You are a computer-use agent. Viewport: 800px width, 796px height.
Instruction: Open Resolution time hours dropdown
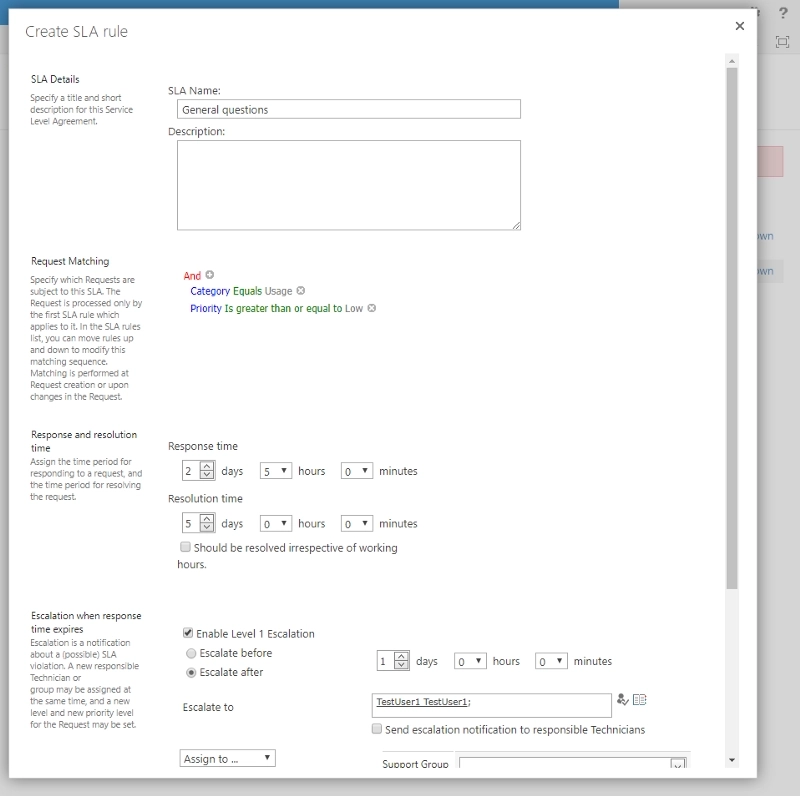point(276,523)
